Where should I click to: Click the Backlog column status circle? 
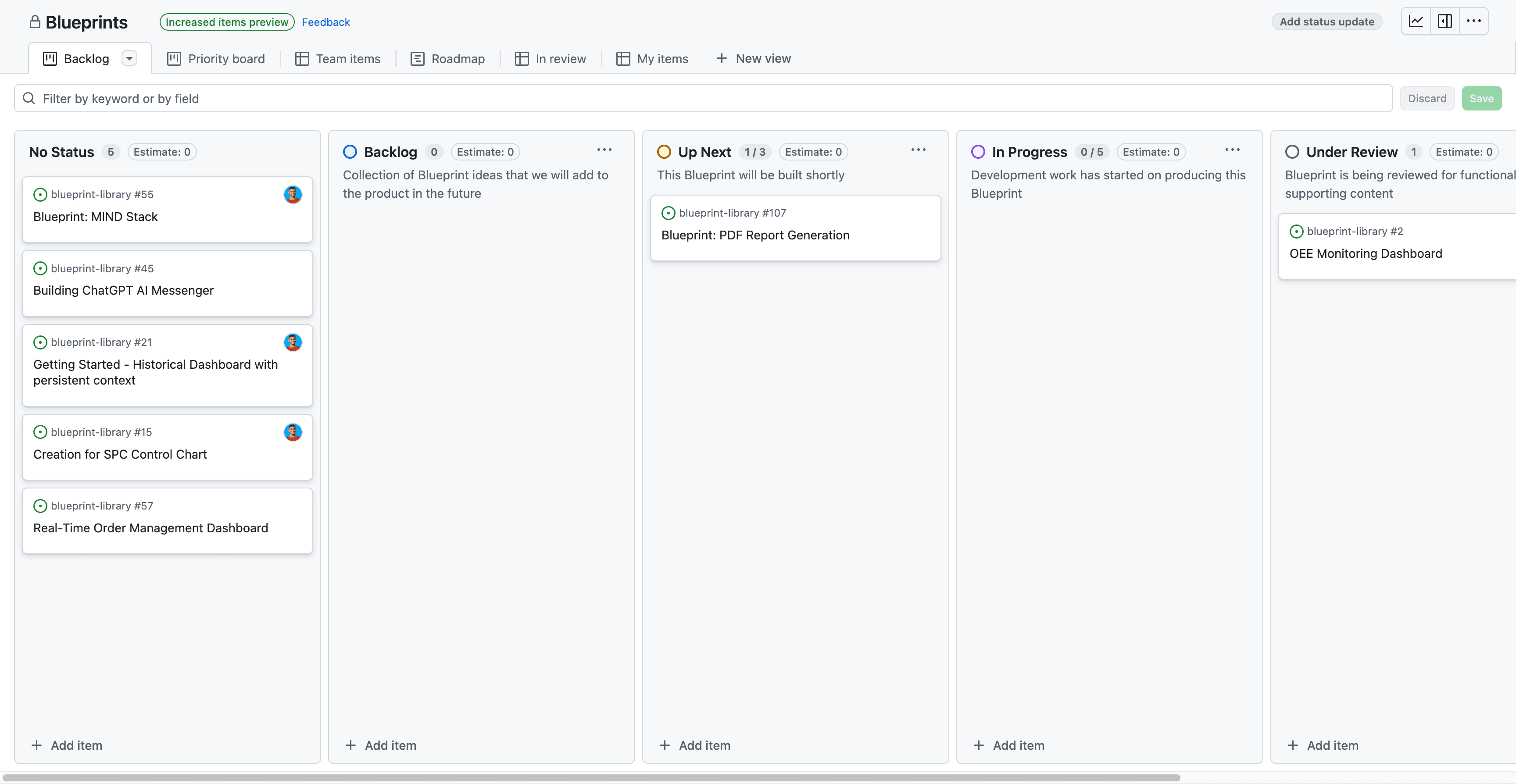[350, 152]
